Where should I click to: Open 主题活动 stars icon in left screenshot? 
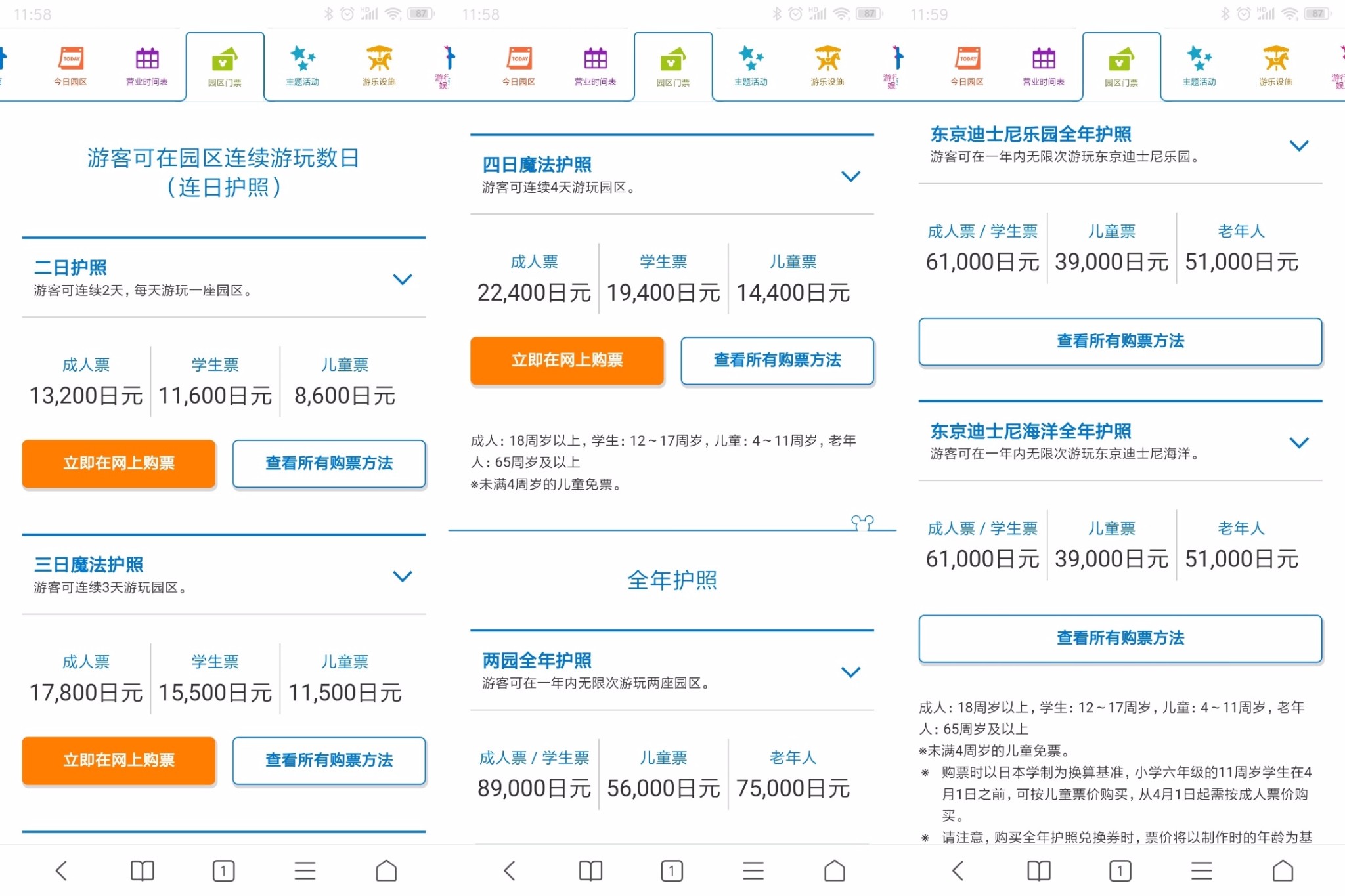[302, 66]
